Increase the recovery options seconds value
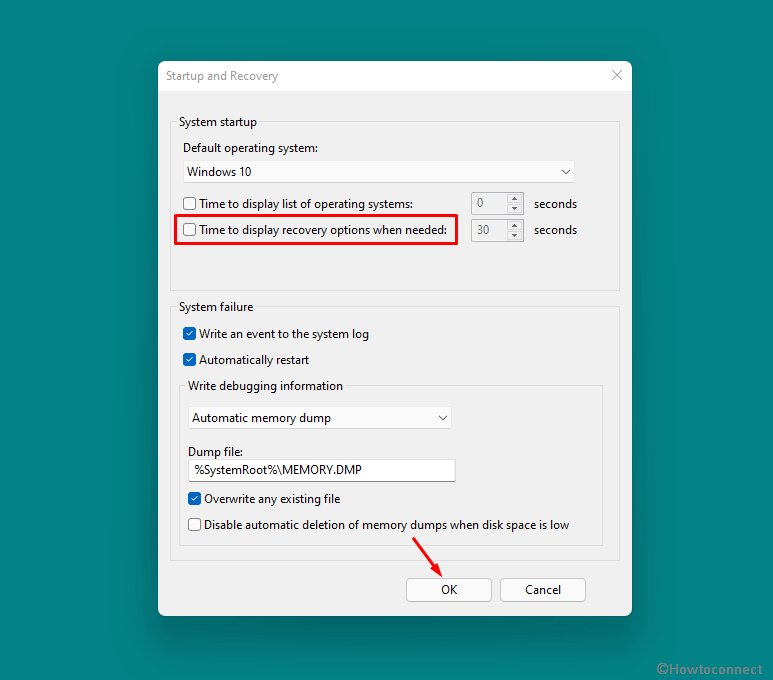 click(x=515, y=225)
